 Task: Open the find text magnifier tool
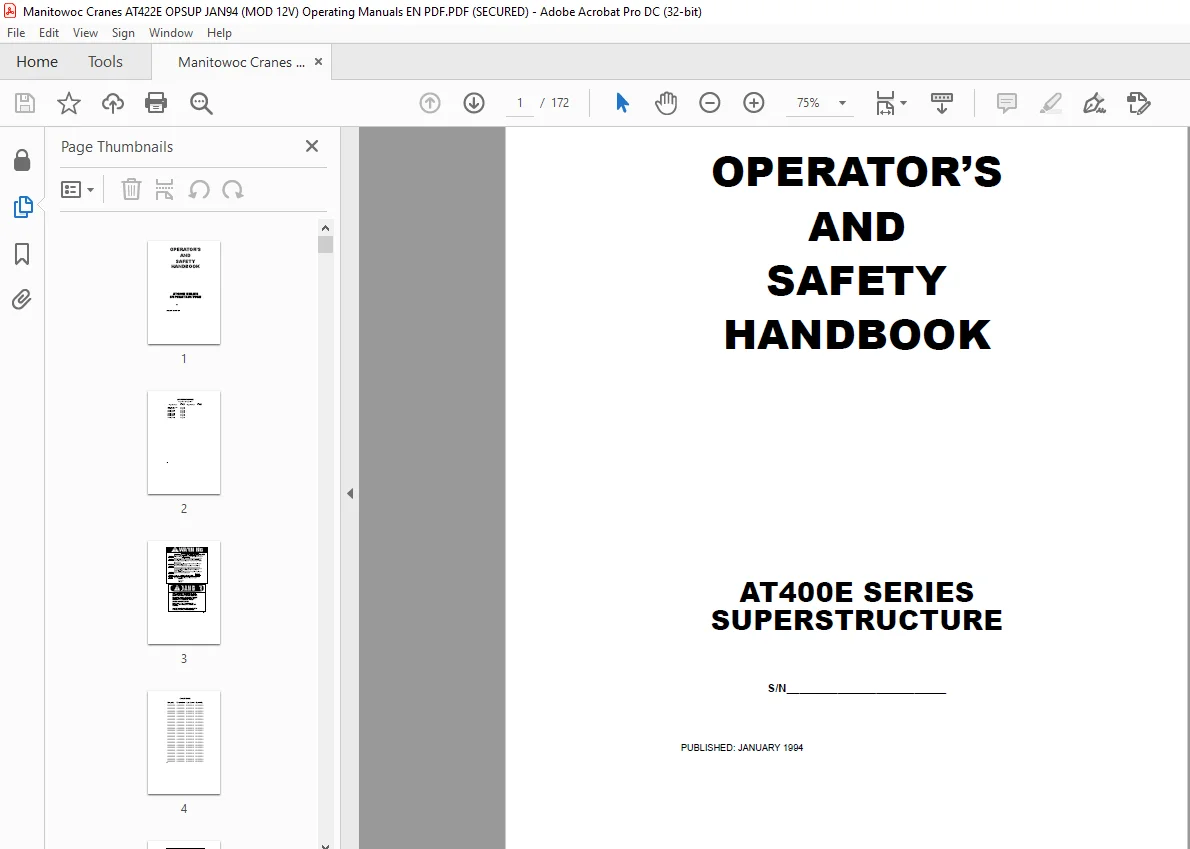tap(201, 103)
